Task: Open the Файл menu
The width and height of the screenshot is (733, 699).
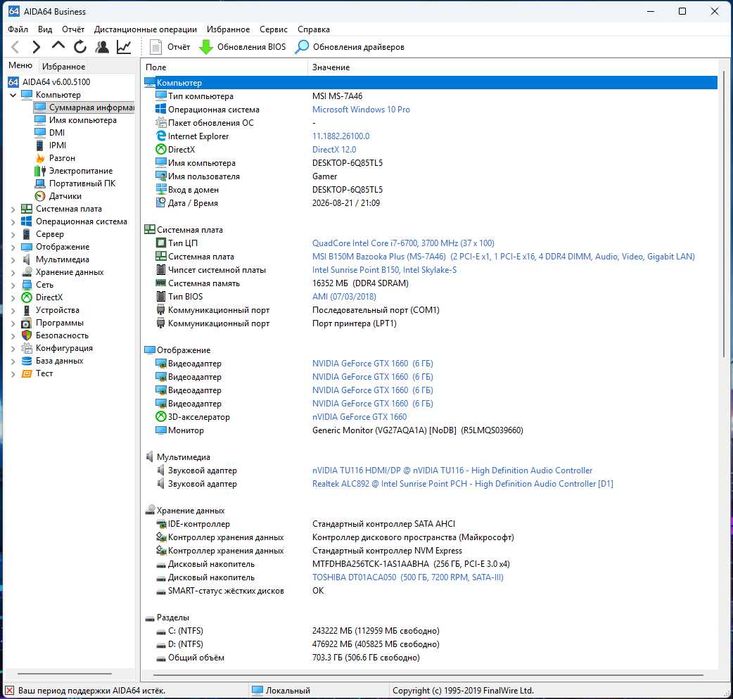Action: point(18,29)
